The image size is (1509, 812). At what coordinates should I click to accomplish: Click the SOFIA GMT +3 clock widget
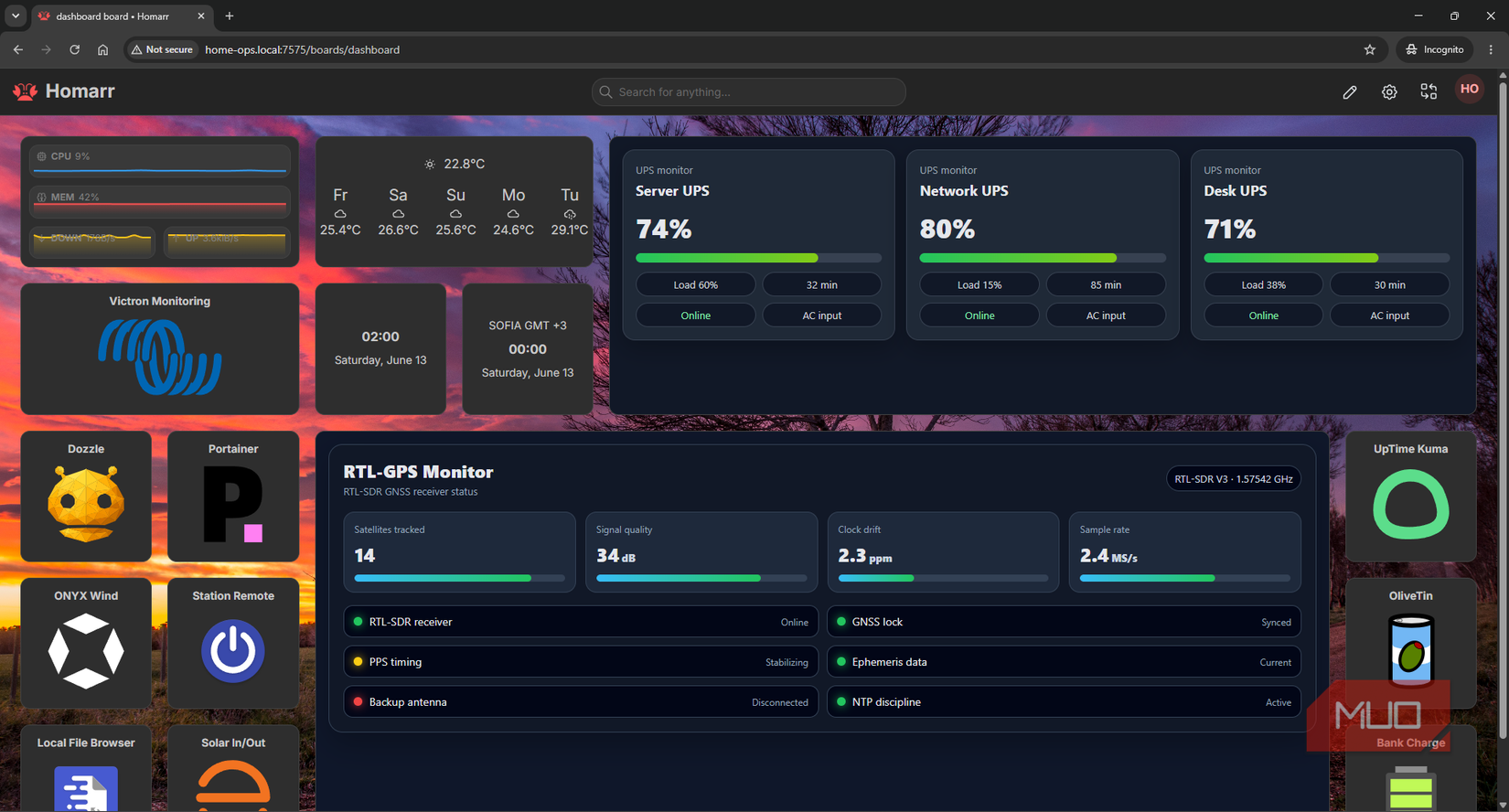[x=528, y=348]
